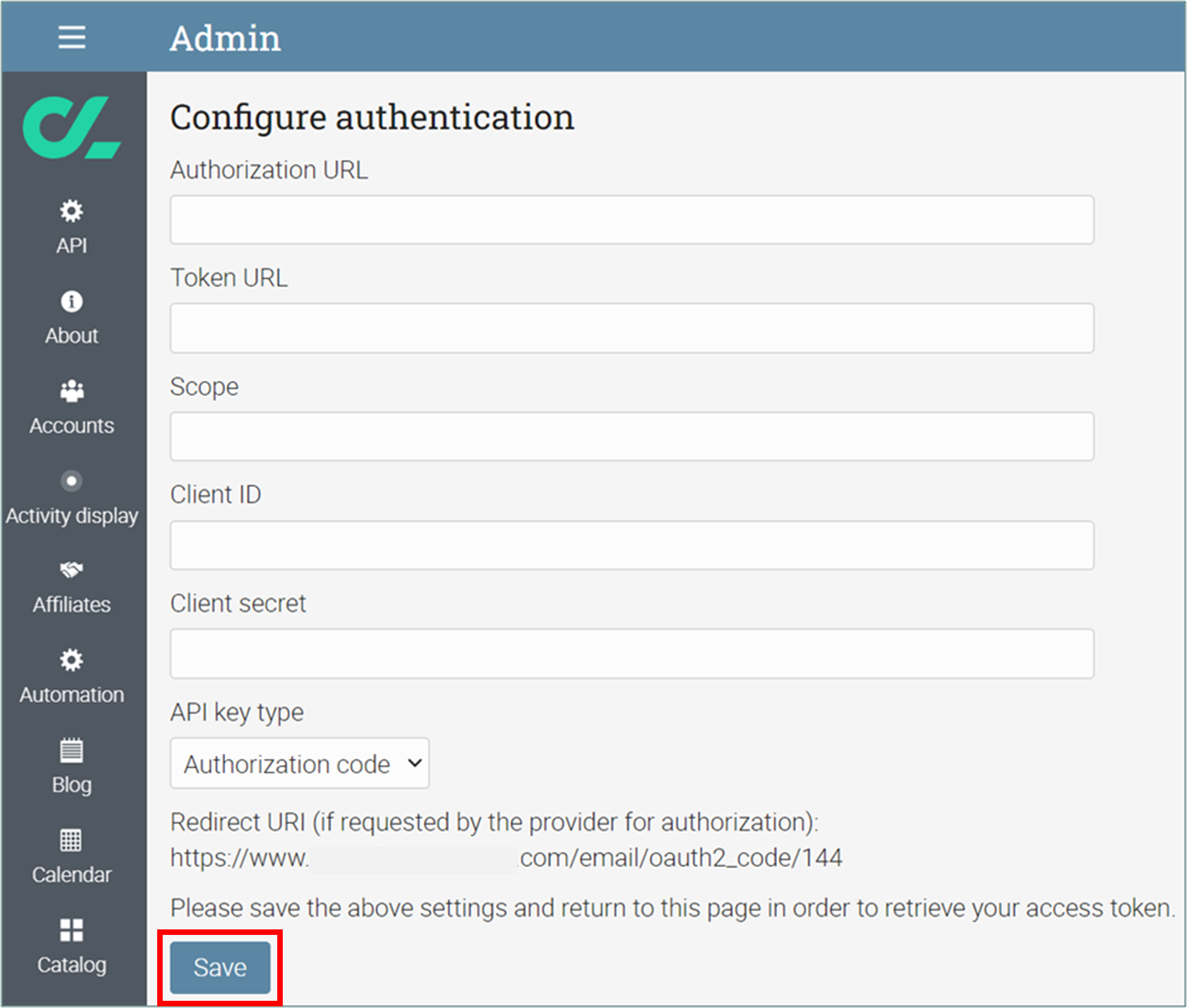Open the Calendar grid icon
The height and width of the screenshot is (1008, 1187).
point(71,840)
